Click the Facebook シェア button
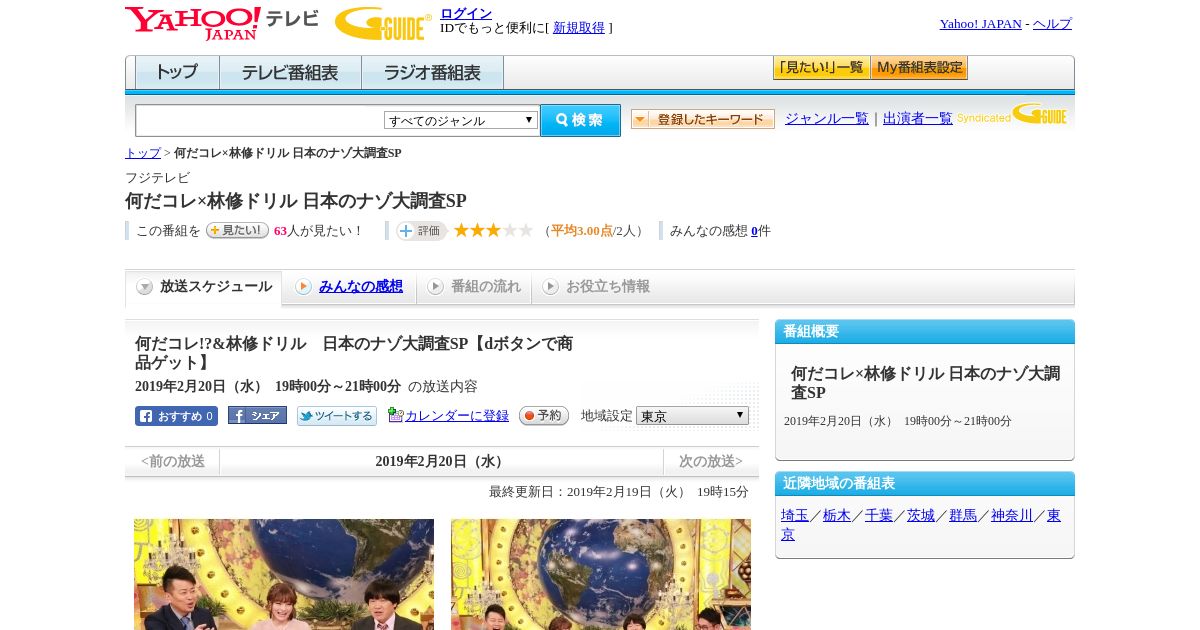The height and width of the screenshot is (630, 1200). (x=257, y=415)
